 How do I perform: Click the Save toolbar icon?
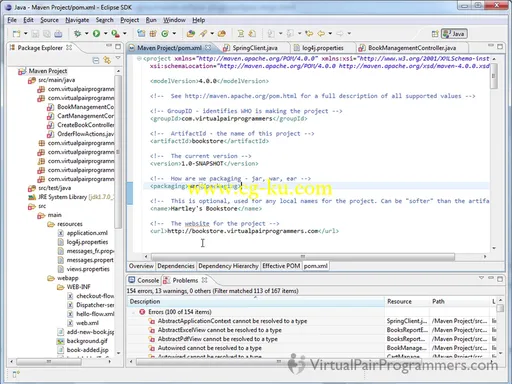point(35,33)
